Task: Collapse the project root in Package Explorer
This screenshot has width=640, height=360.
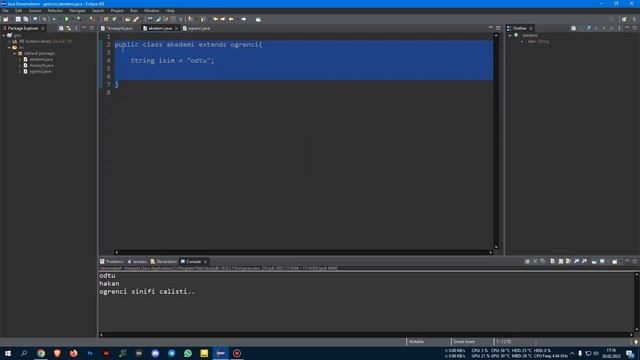Action: pyautogui.click(x=4, y=36)
